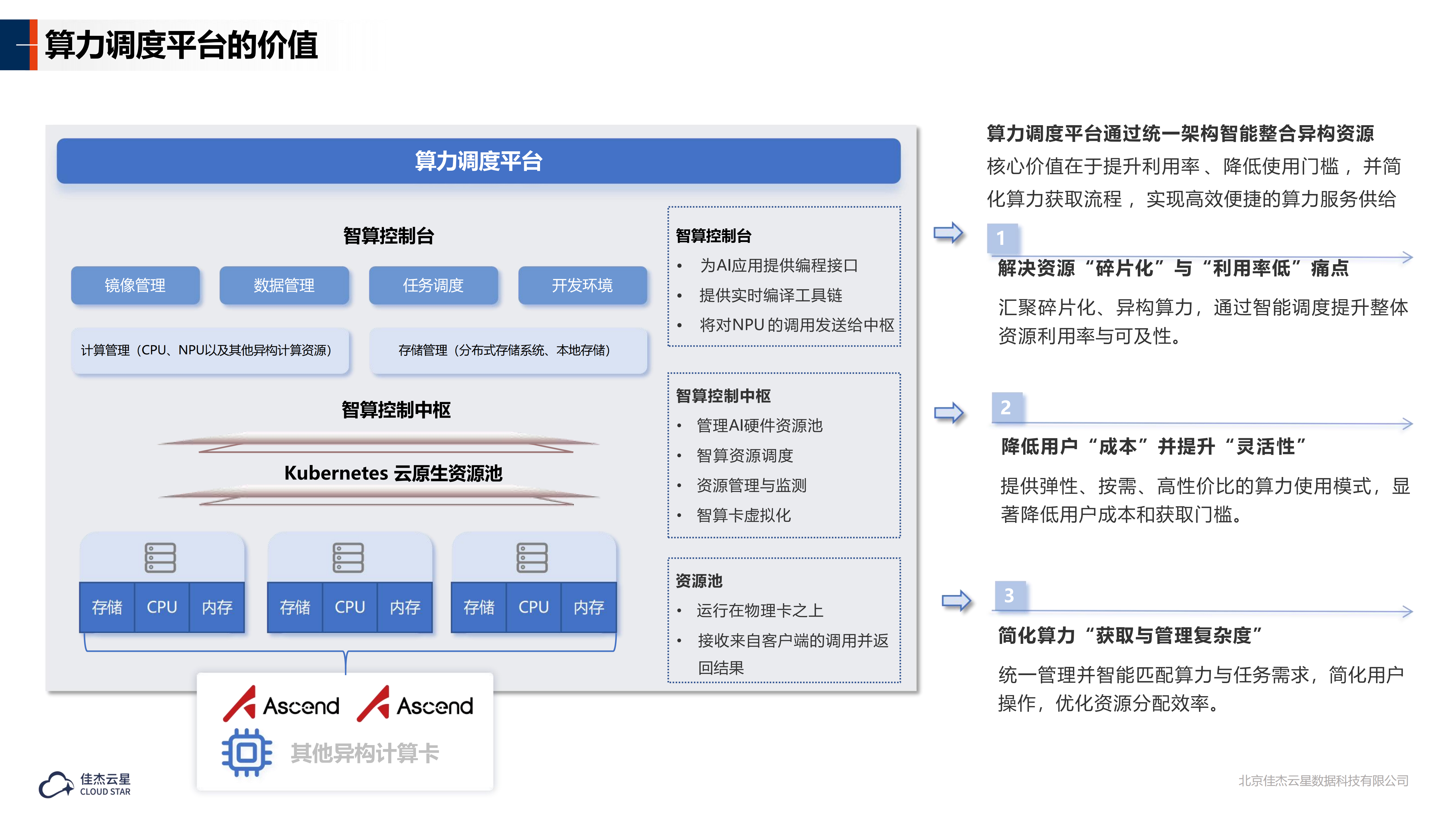Click the right Ascend logo
Viewport: 1456px width, 819px height.
(x=415, y=704)
